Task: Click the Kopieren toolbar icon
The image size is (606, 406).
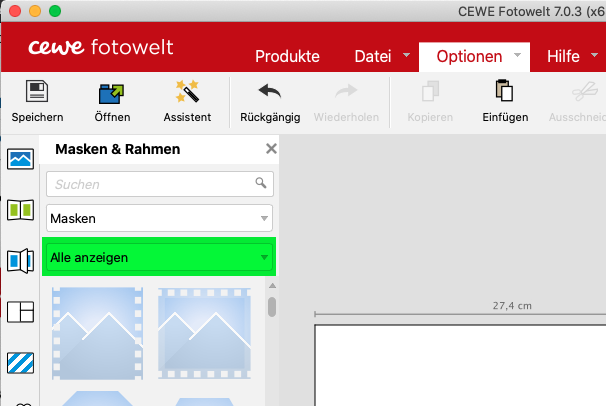Action: pyautogui.click(x=430, y=91)
